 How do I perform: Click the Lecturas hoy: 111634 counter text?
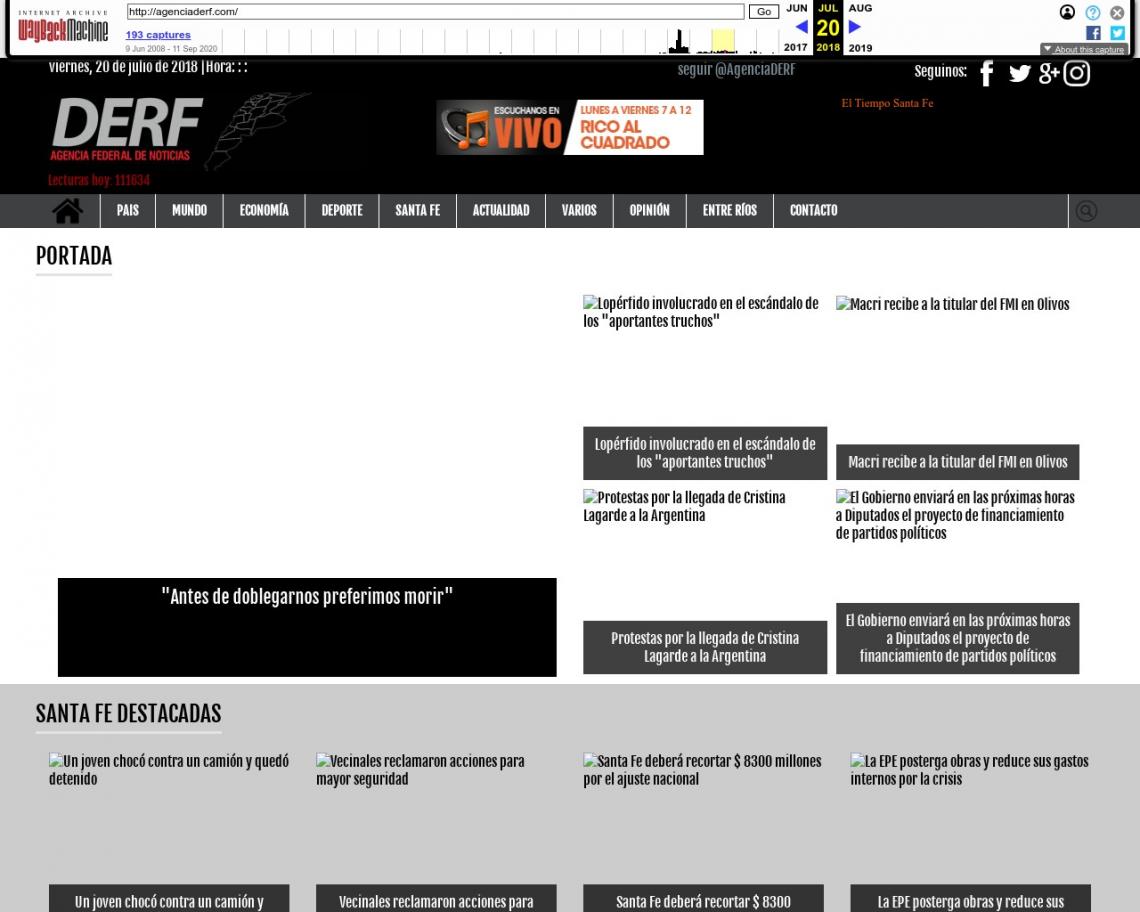click(x=99, y=180)
